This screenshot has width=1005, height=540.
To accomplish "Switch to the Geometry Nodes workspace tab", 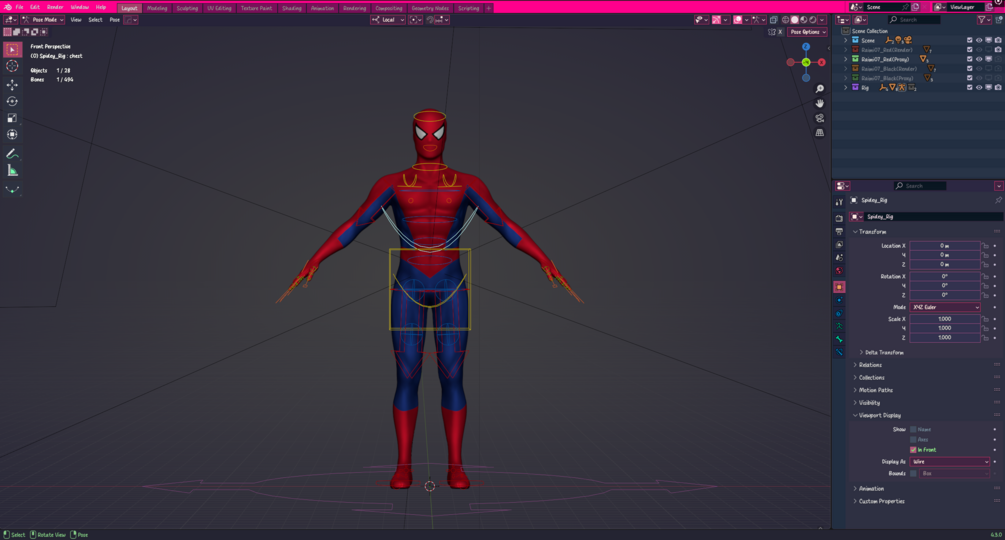I will tap(430, 8).
